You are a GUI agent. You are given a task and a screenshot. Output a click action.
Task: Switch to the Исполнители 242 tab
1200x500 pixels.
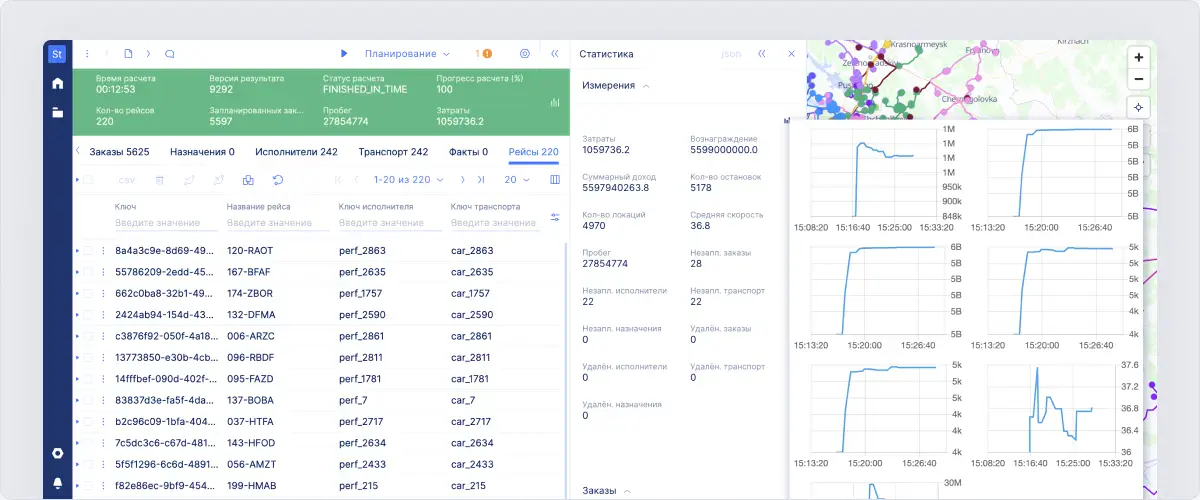296,152
